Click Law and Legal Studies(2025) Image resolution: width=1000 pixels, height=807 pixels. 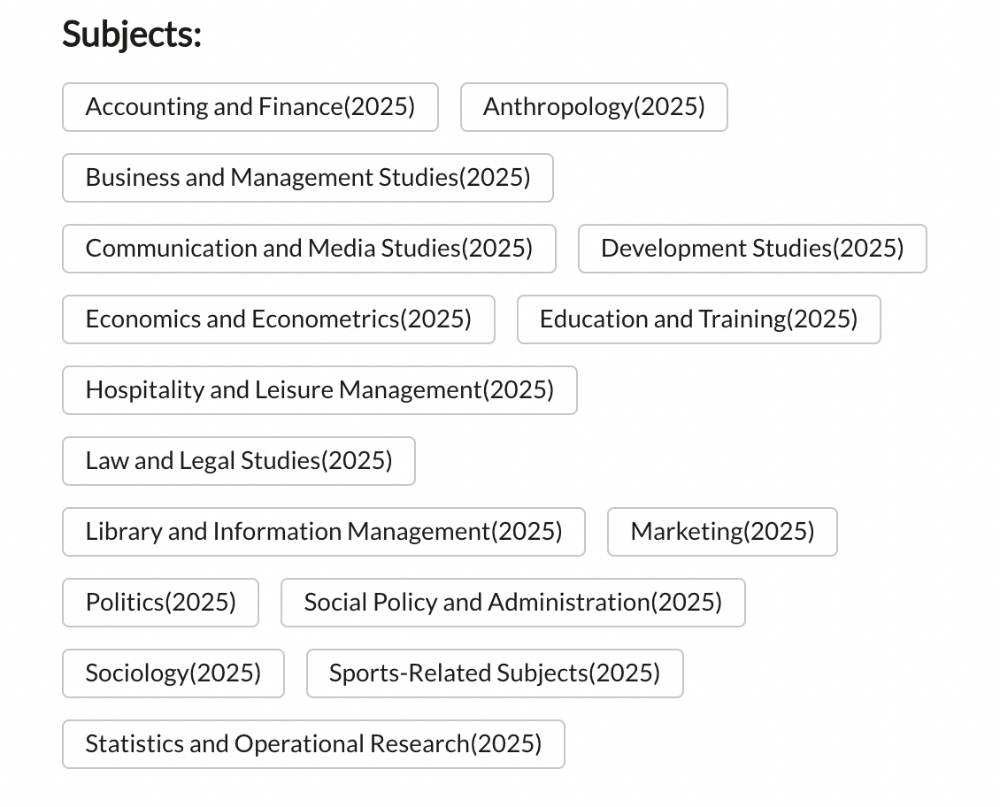click(239, 461)
